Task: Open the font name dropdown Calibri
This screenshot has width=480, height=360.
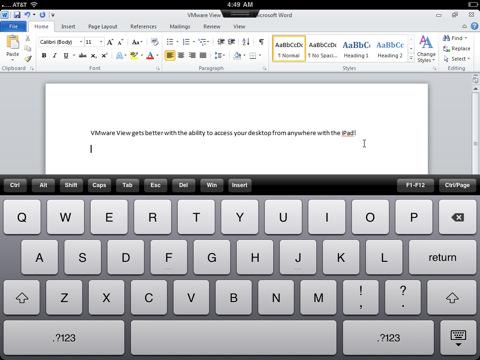Action: tap(61, 42)
